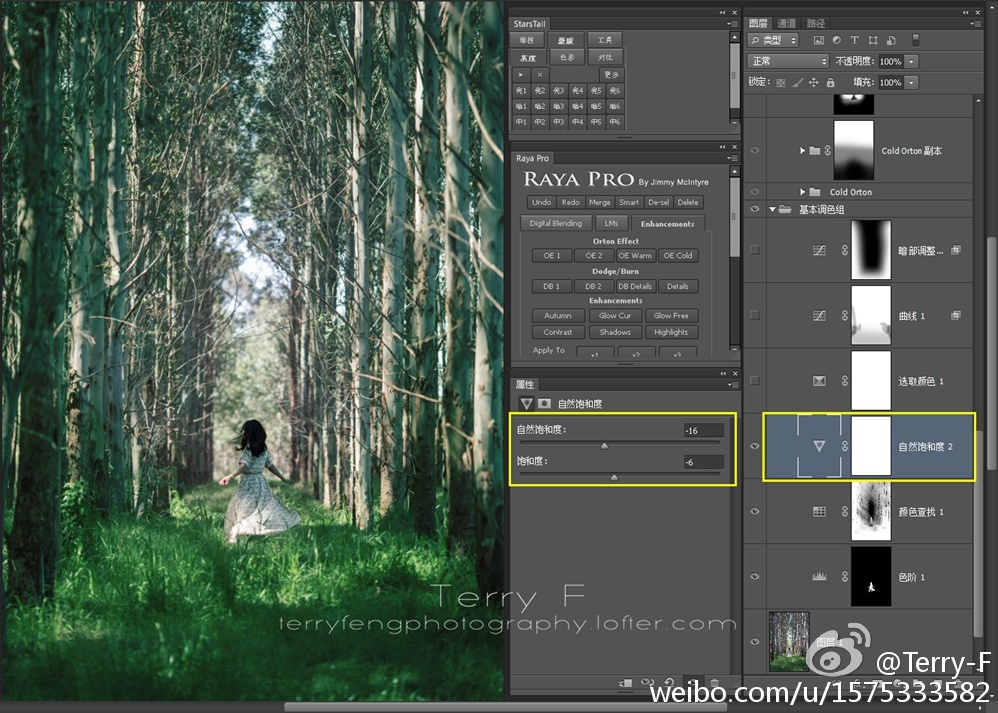Switch to the 通道 tab
Screen dimensions: 998x713
(x=787, y=24)
